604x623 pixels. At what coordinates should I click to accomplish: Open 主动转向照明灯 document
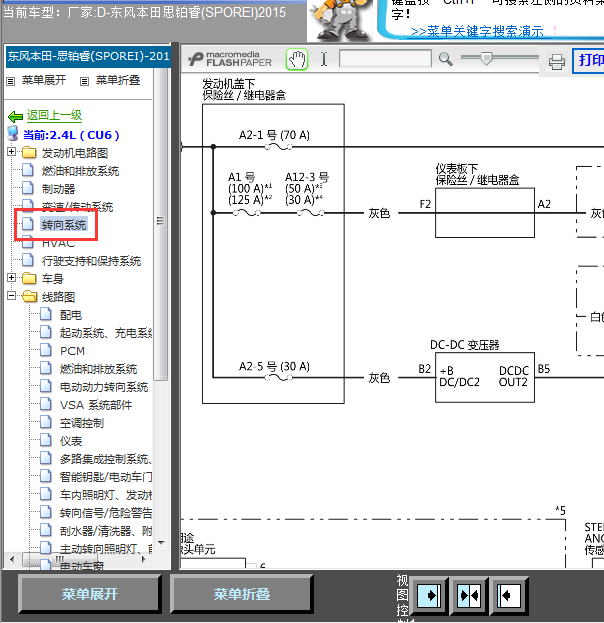[106, 549]
